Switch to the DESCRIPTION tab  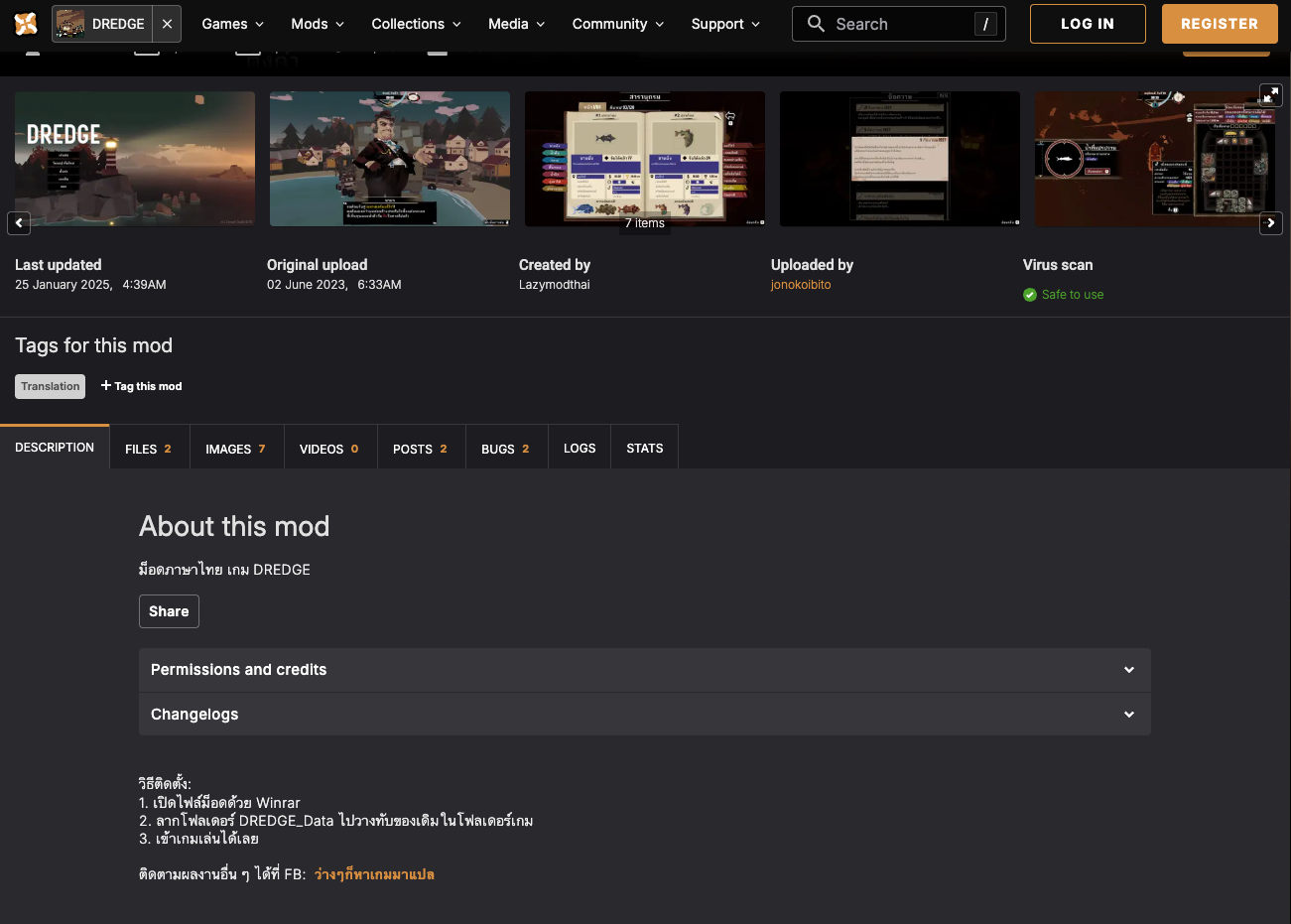[x=55, y=448]
